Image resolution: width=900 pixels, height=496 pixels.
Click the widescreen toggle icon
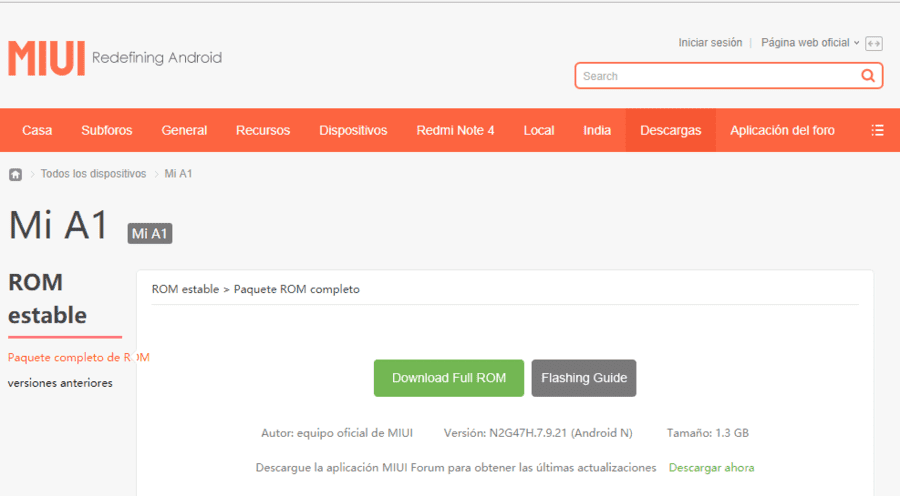coord(874,44)
